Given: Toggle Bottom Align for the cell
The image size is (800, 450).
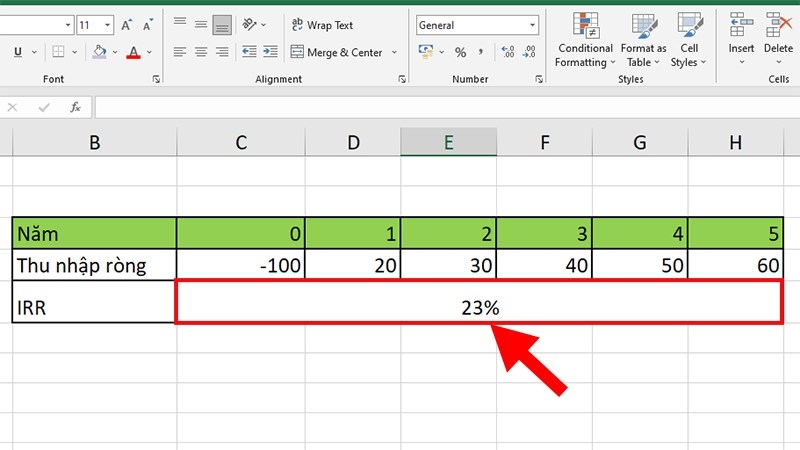Looking at the screenshot, I should pos(222,24).
